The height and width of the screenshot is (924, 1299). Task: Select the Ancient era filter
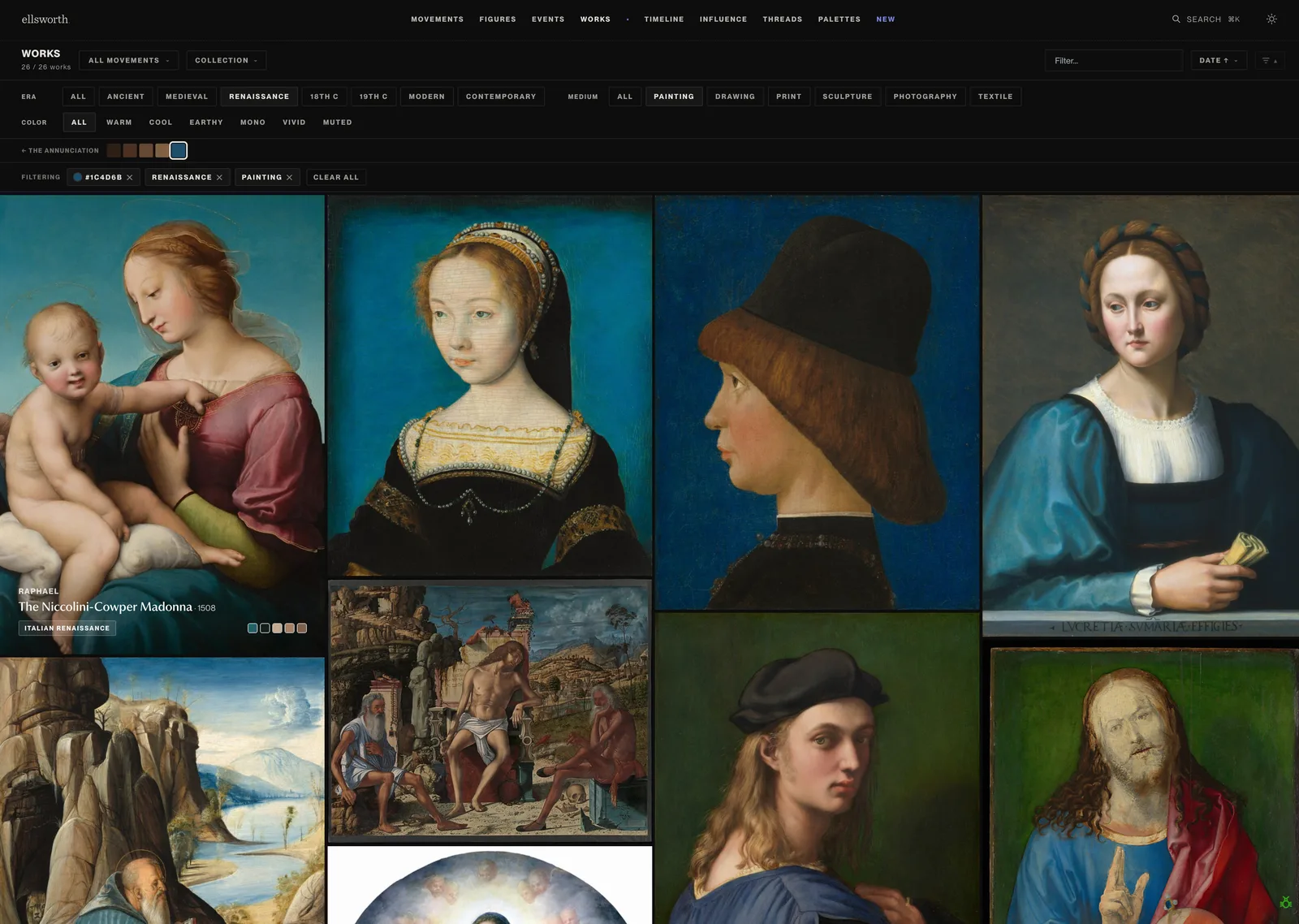126,97
